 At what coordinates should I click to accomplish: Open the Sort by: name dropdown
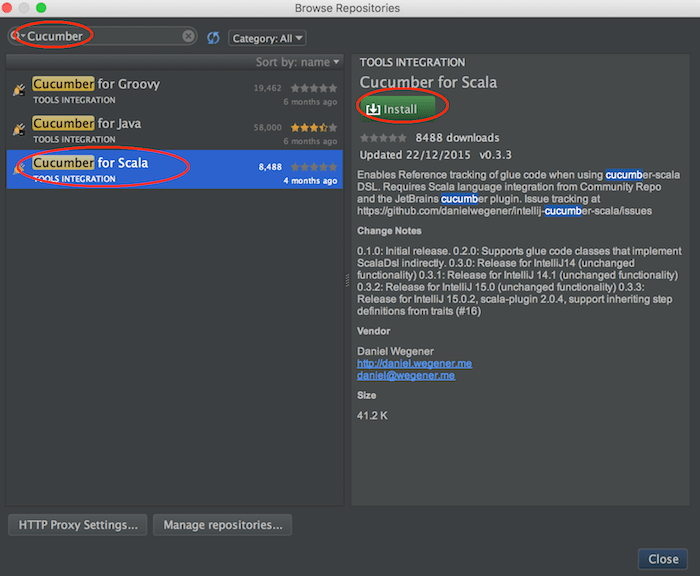297,62
